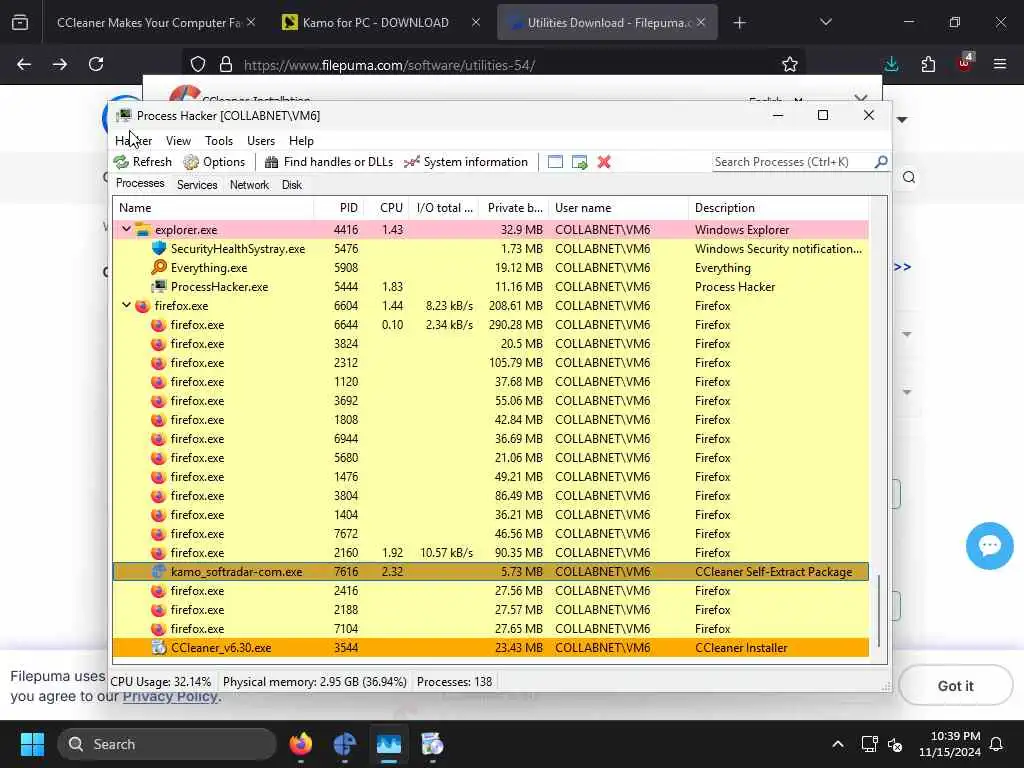Bookmark this page with star icon
Image resolution: width=1024 pixels, height=768 pixels.
pyautogui.click(x=790, y=64)
